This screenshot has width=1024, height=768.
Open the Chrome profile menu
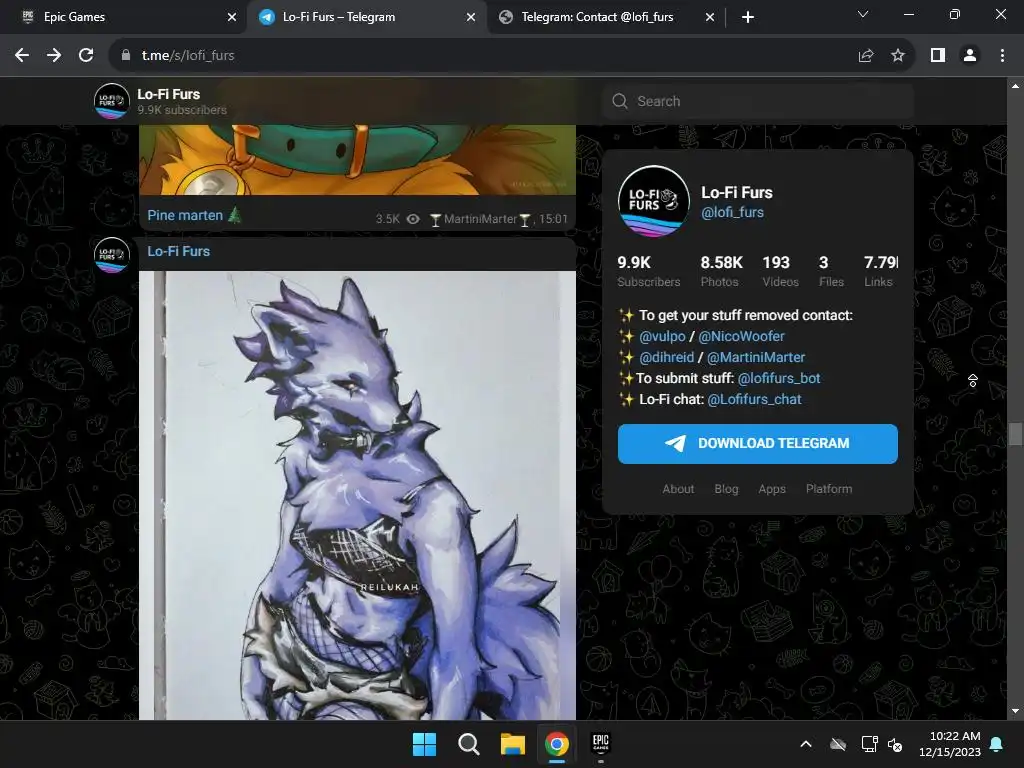point(970,56)
